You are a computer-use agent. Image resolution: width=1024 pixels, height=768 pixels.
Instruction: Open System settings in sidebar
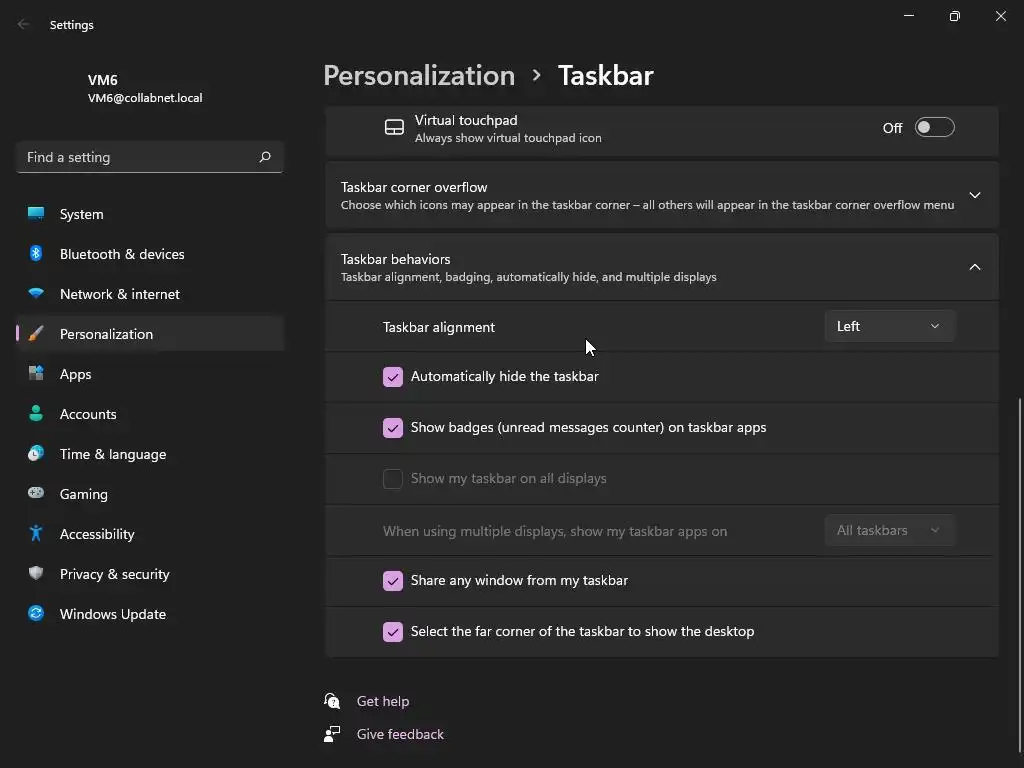(81, 214)
